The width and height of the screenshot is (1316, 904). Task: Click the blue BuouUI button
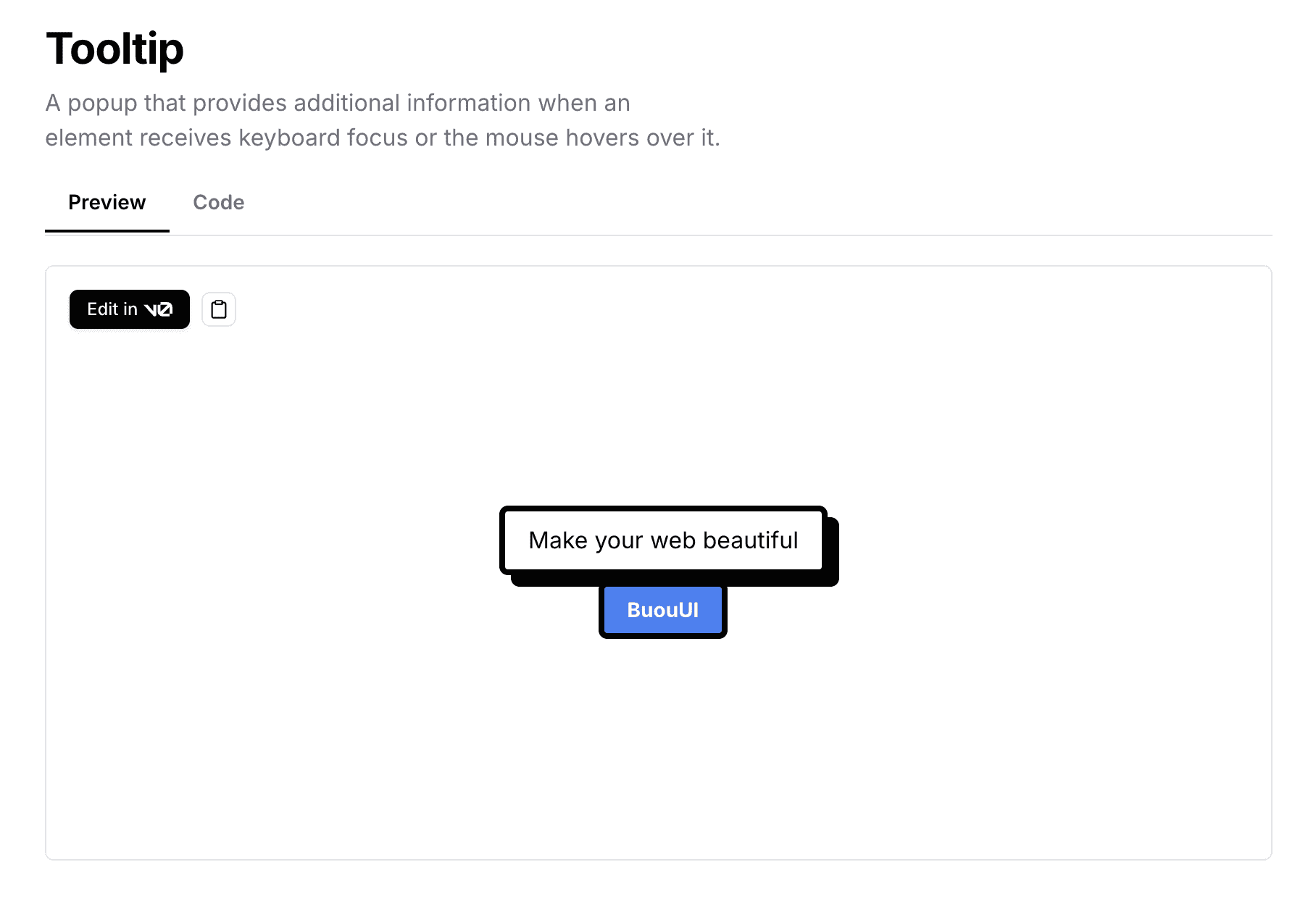663,610
